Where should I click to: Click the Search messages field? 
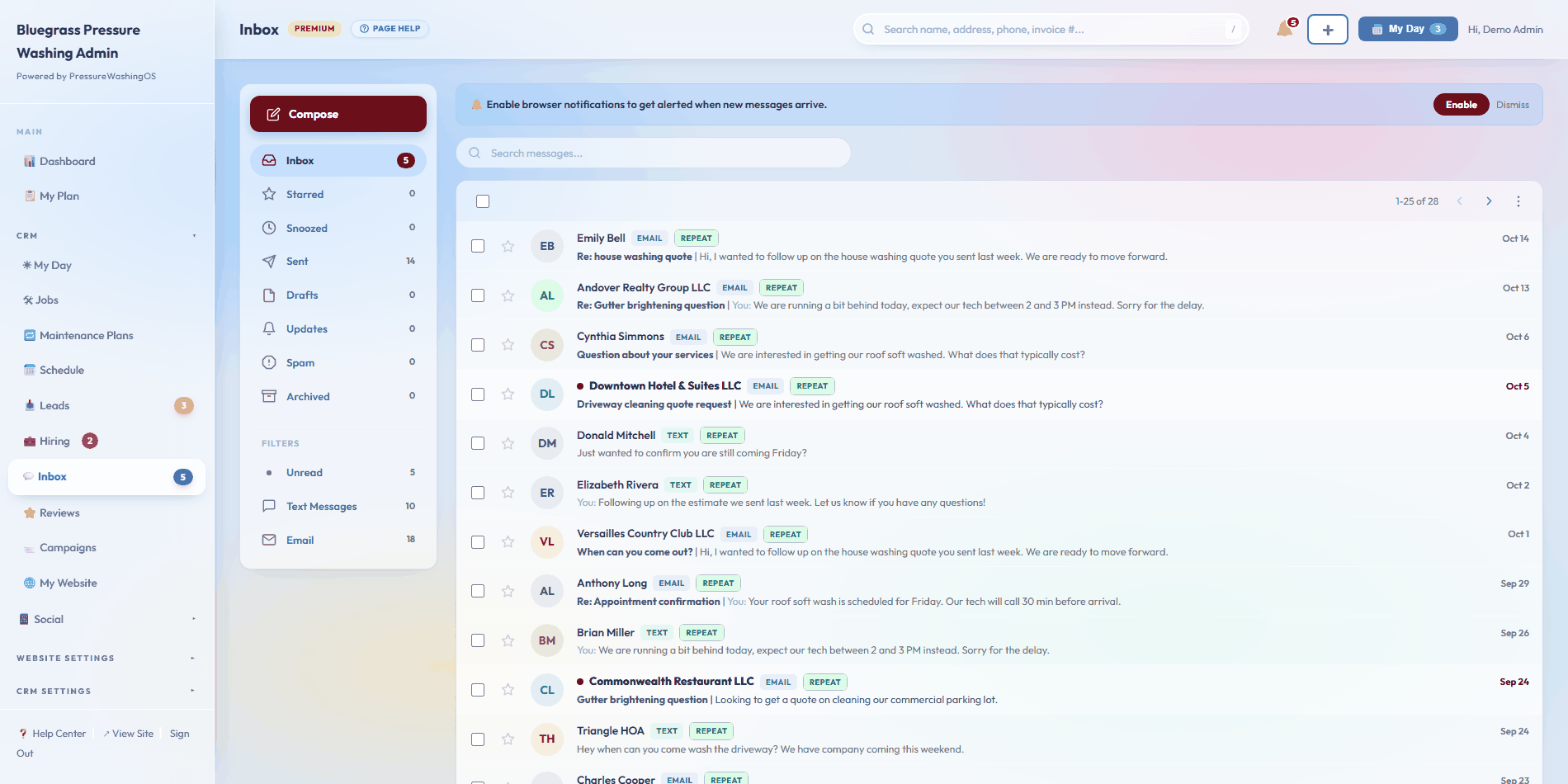[654, 153]
